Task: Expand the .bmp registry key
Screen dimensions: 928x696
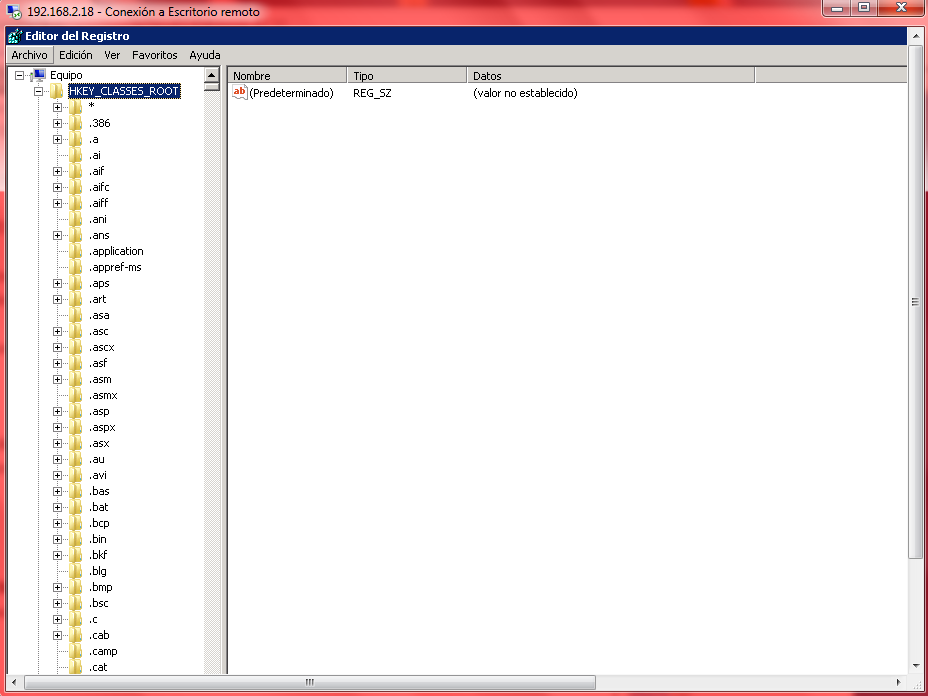Action: click(x=57, y=587)
